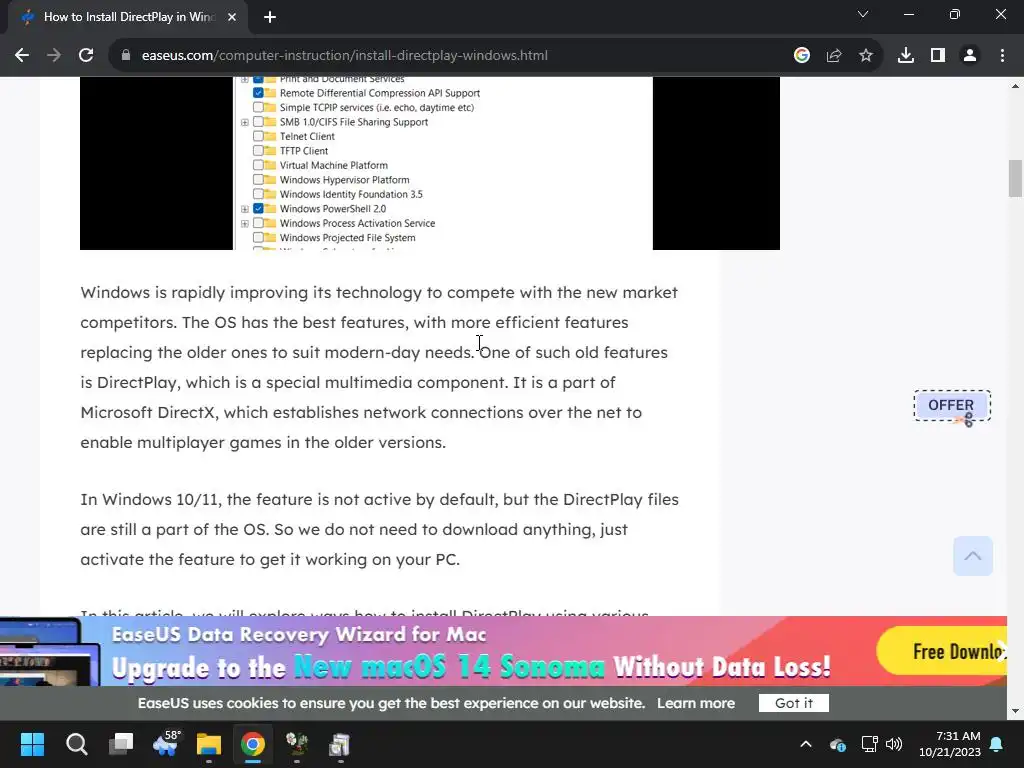
Task: Open the weather widget showing 58°
Action: tap(166, 744)
